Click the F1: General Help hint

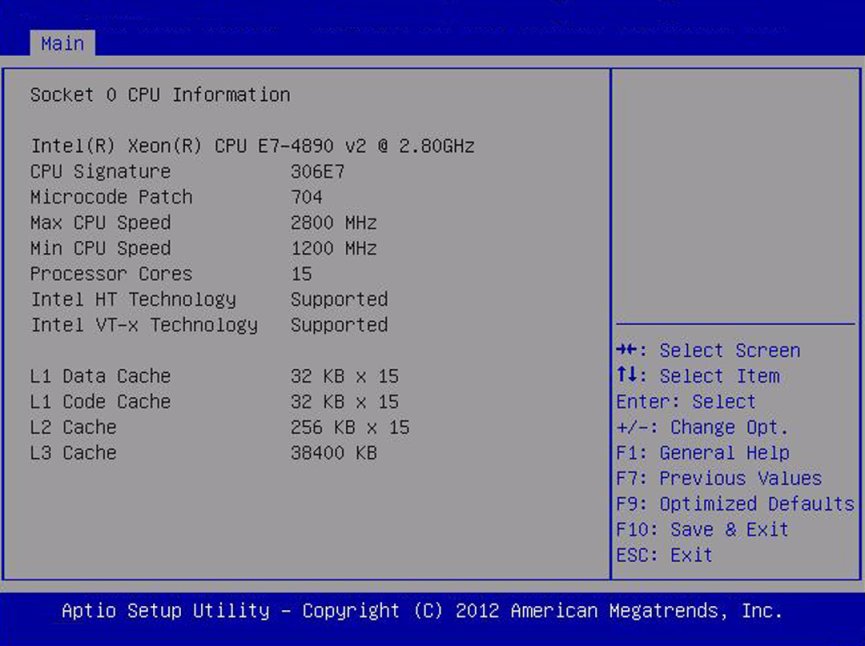[703, 453]
